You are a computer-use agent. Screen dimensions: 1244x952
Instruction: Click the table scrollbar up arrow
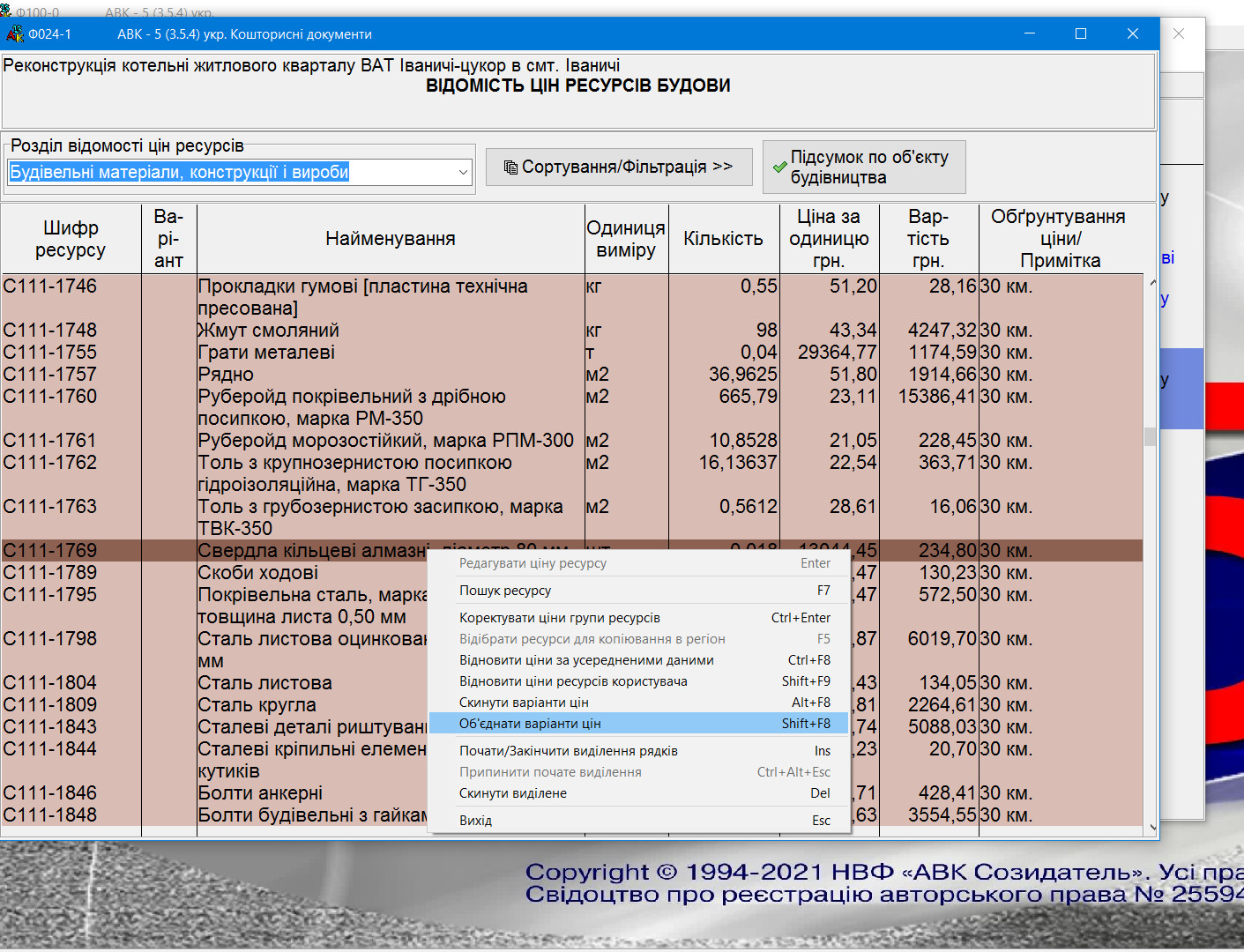click(x=1151, y=283)
